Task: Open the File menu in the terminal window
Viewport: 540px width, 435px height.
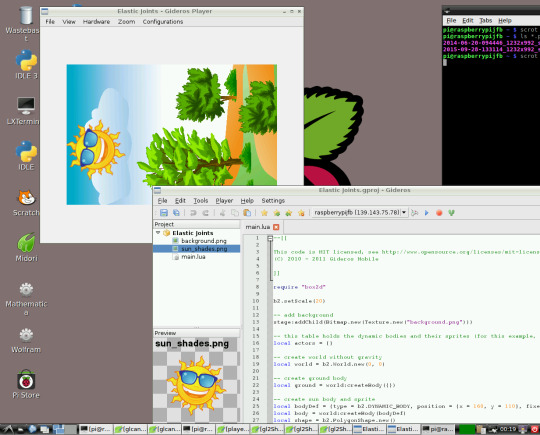Action: tap(451, 20)
